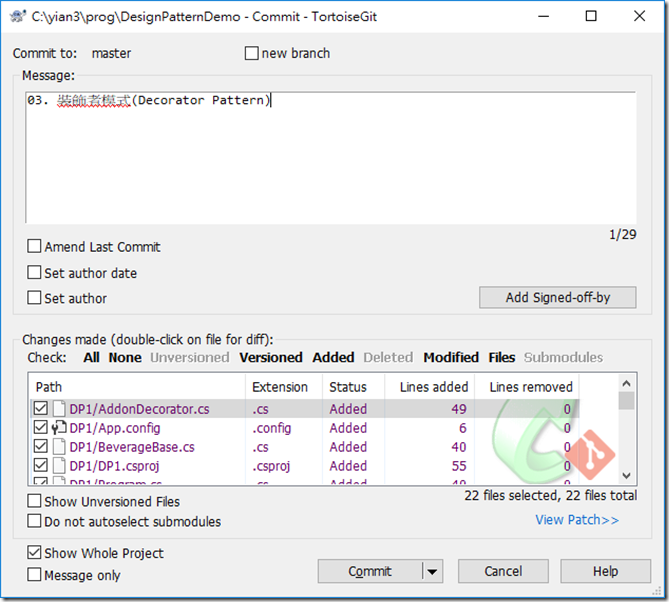Check Modified files
Image resolution: width=669 pixels, height=602 pixels.
[451, 358]
